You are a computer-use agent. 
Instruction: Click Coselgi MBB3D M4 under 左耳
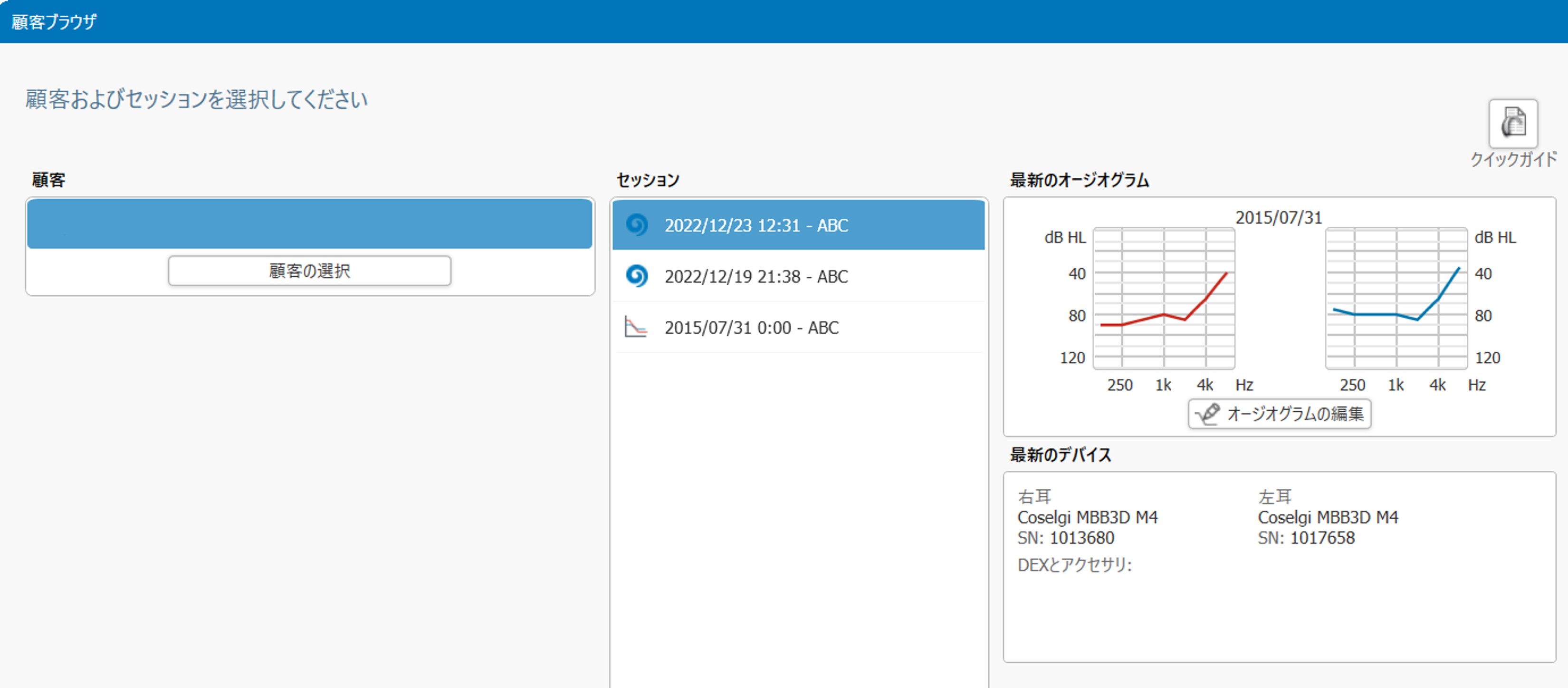(1328, 517)
